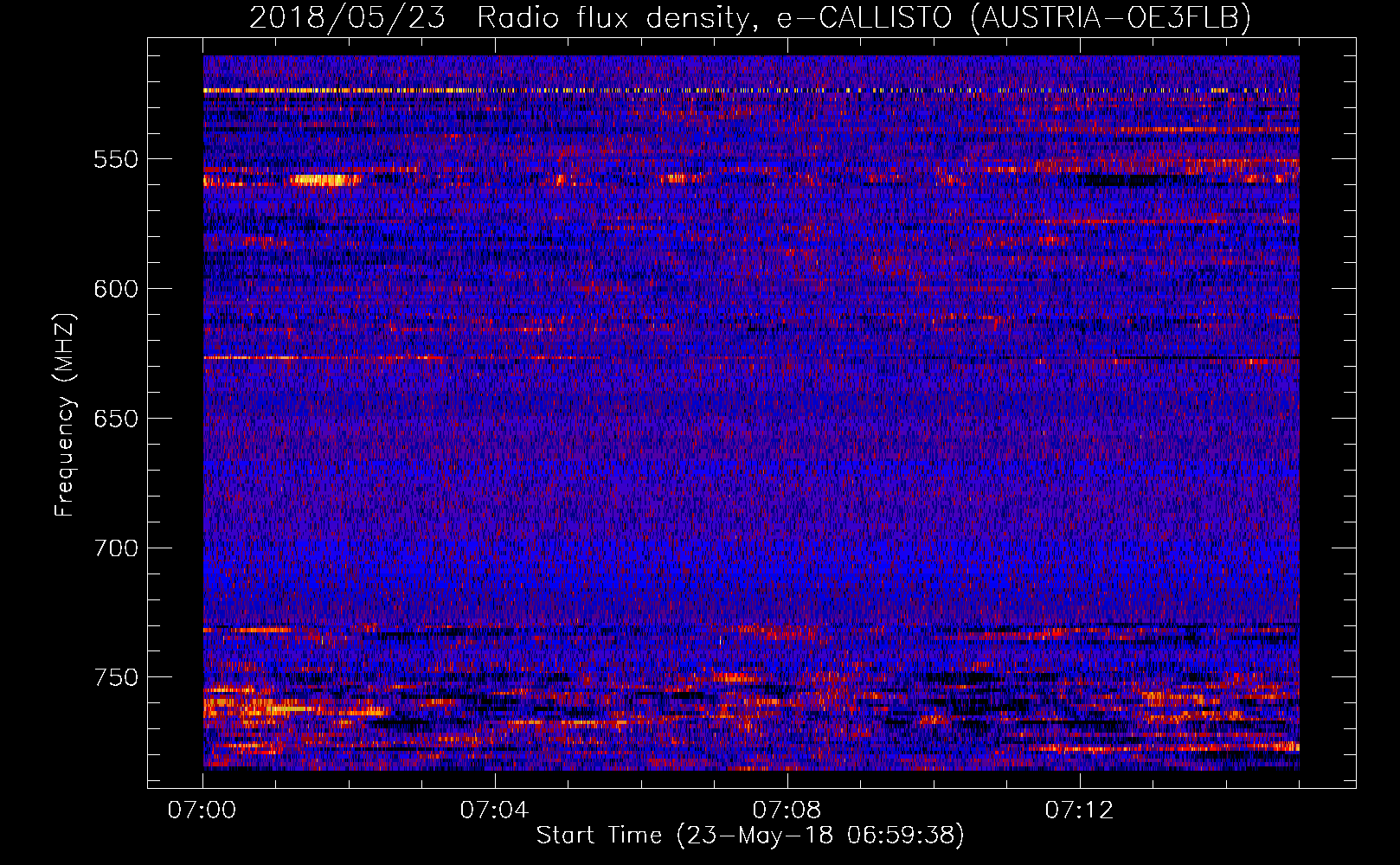Click the '650' frequency axis label
Viewport: 1400px width, 865px height.
pos(116,419)
